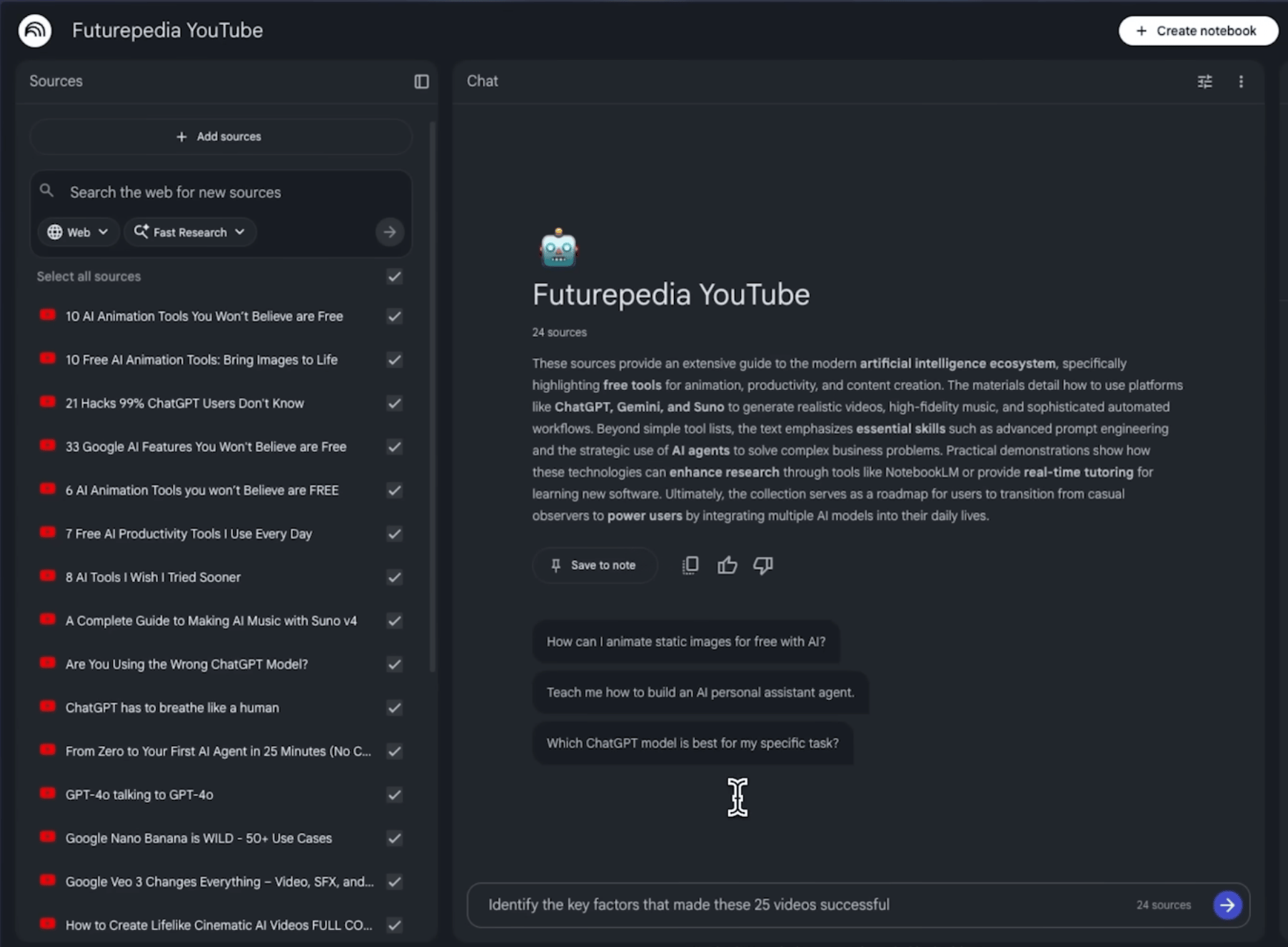Ask 'Which ChatGPT model is best' suggestion
The image size is (1288, 947).
(x=693, y=743)
